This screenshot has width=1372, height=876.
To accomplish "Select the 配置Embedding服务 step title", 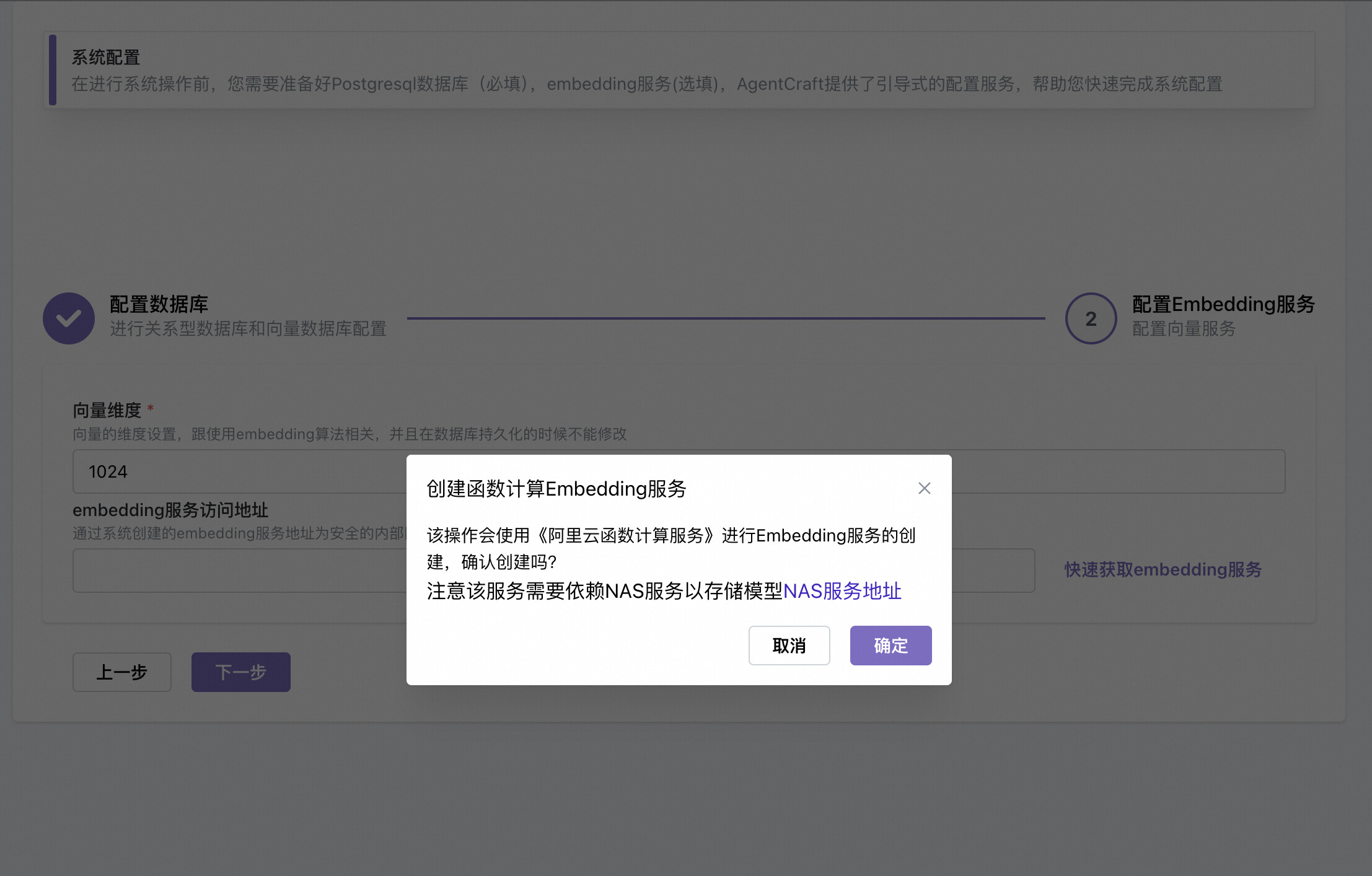I will (x=1223, y=304).
